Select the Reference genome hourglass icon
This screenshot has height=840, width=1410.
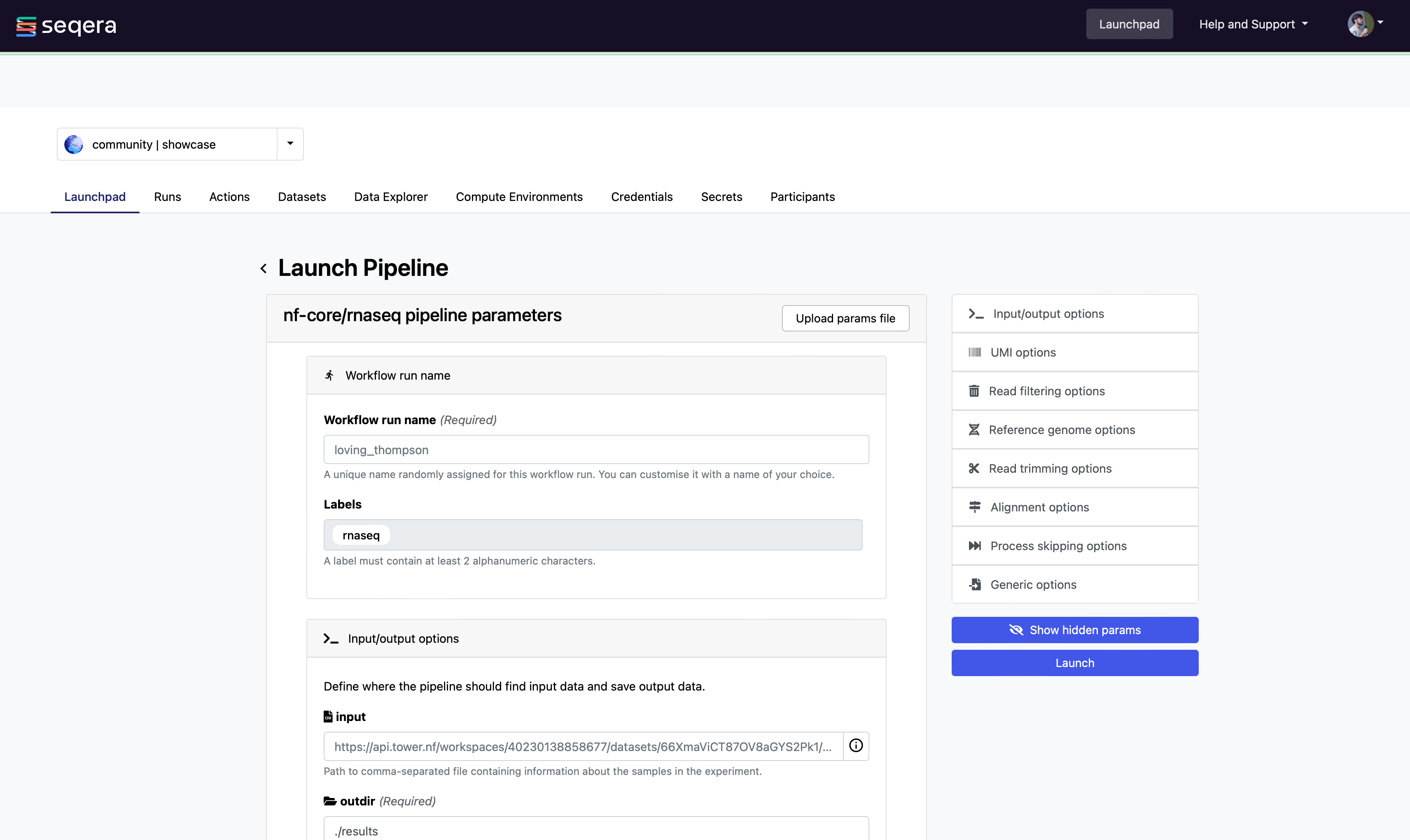click(x=974, y=429)
